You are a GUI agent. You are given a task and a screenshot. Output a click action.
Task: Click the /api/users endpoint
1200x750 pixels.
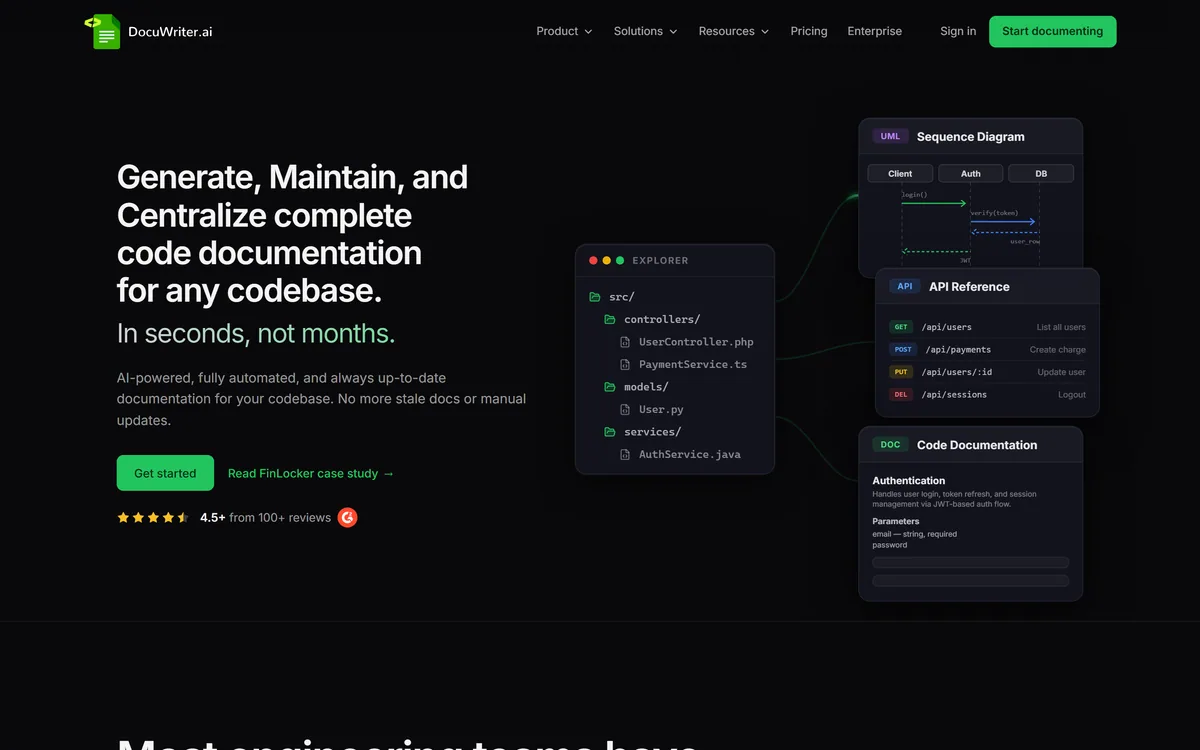(946, 327)
